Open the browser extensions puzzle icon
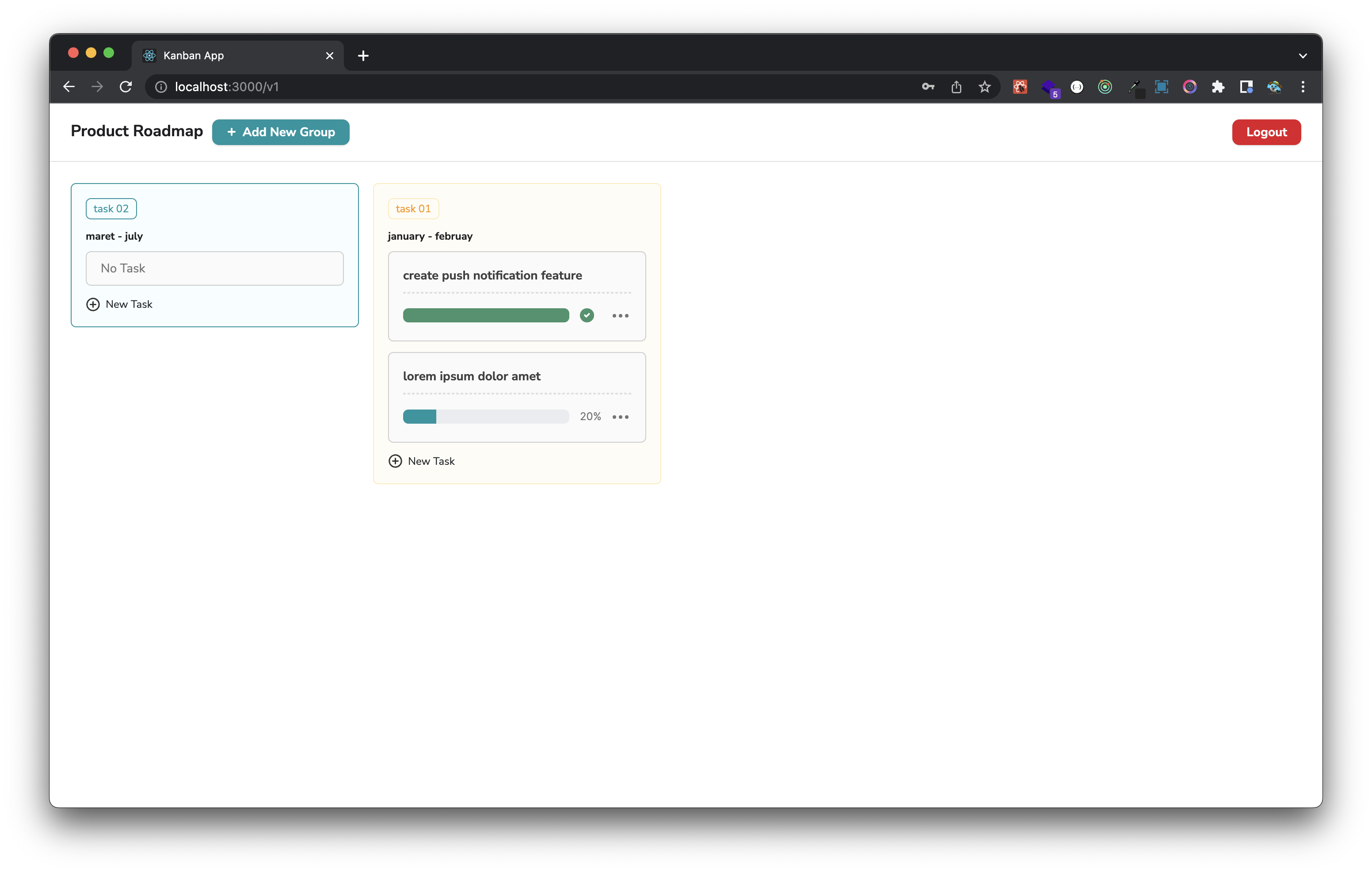Image resolution: width=1372 pixels, height=873 pixels. [1218, 87]
